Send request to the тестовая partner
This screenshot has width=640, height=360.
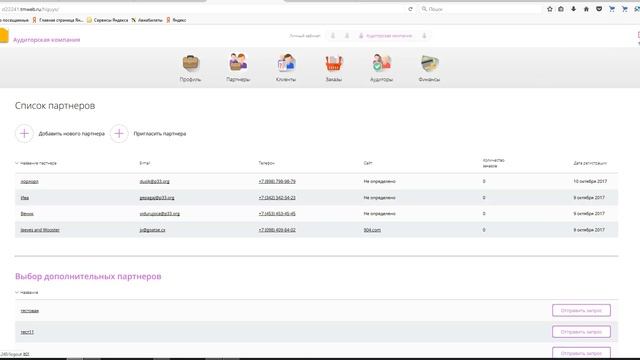coord(581,311)
